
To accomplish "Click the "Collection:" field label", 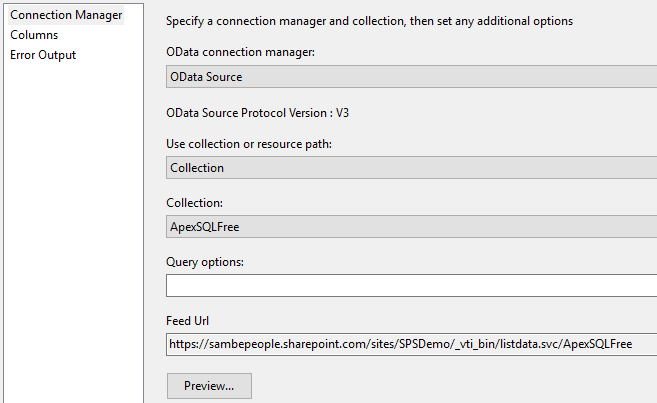I will (x=194, y=203).
